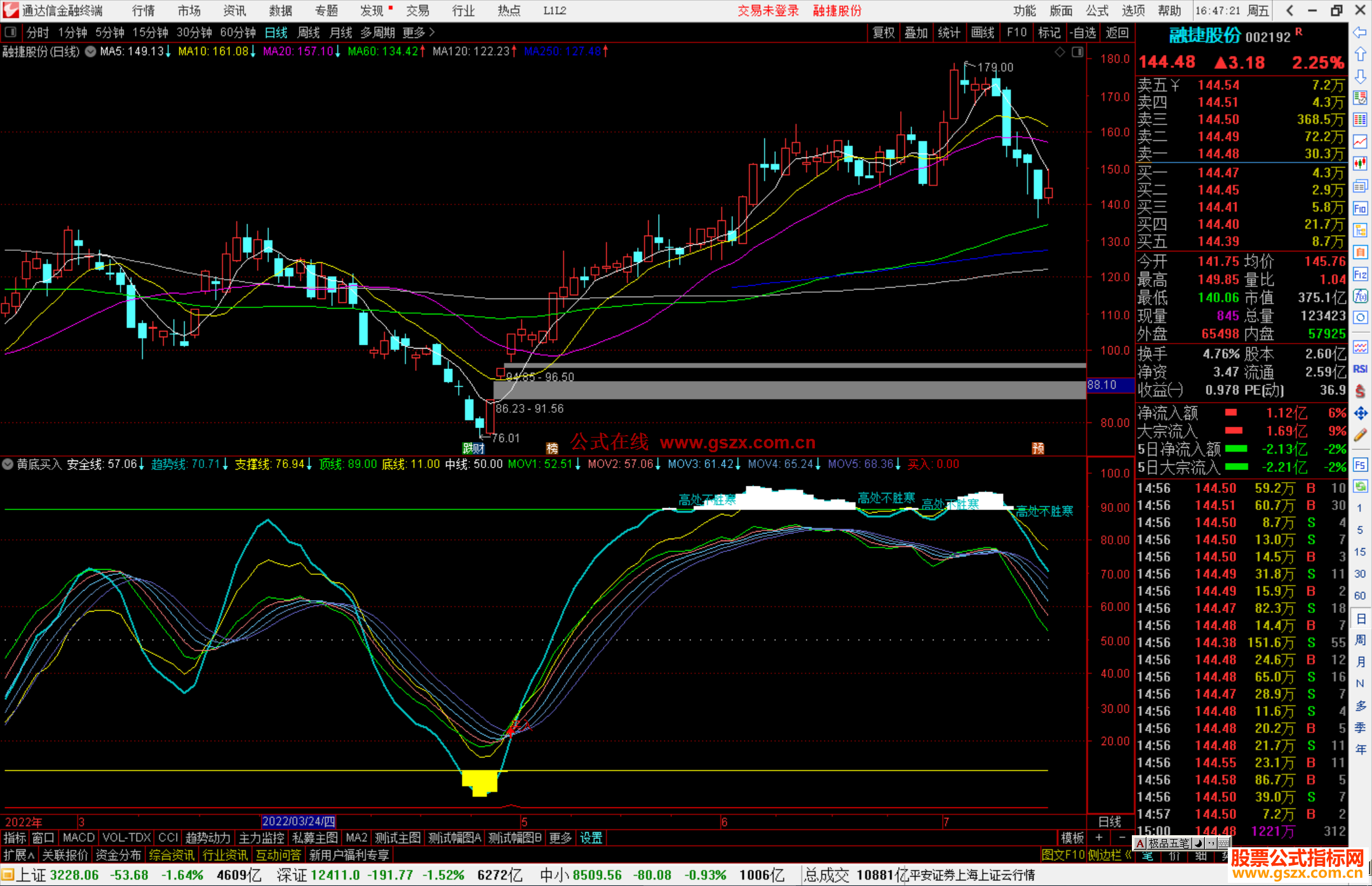This screenshot has height=886, width=1372.
Task: Click the panel layout icon left of 分时
Action: [11, 32]
